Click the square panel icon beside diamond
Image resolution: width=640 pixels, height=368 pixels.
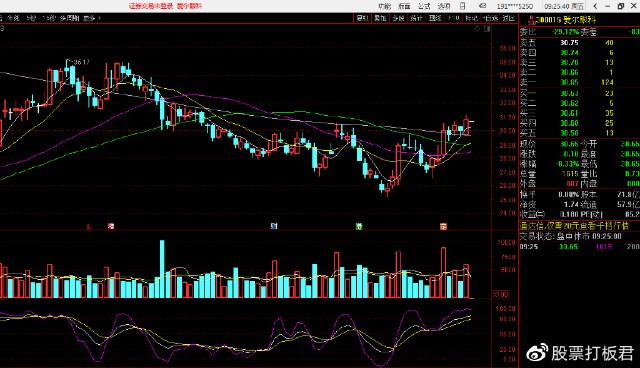point(487,29)
